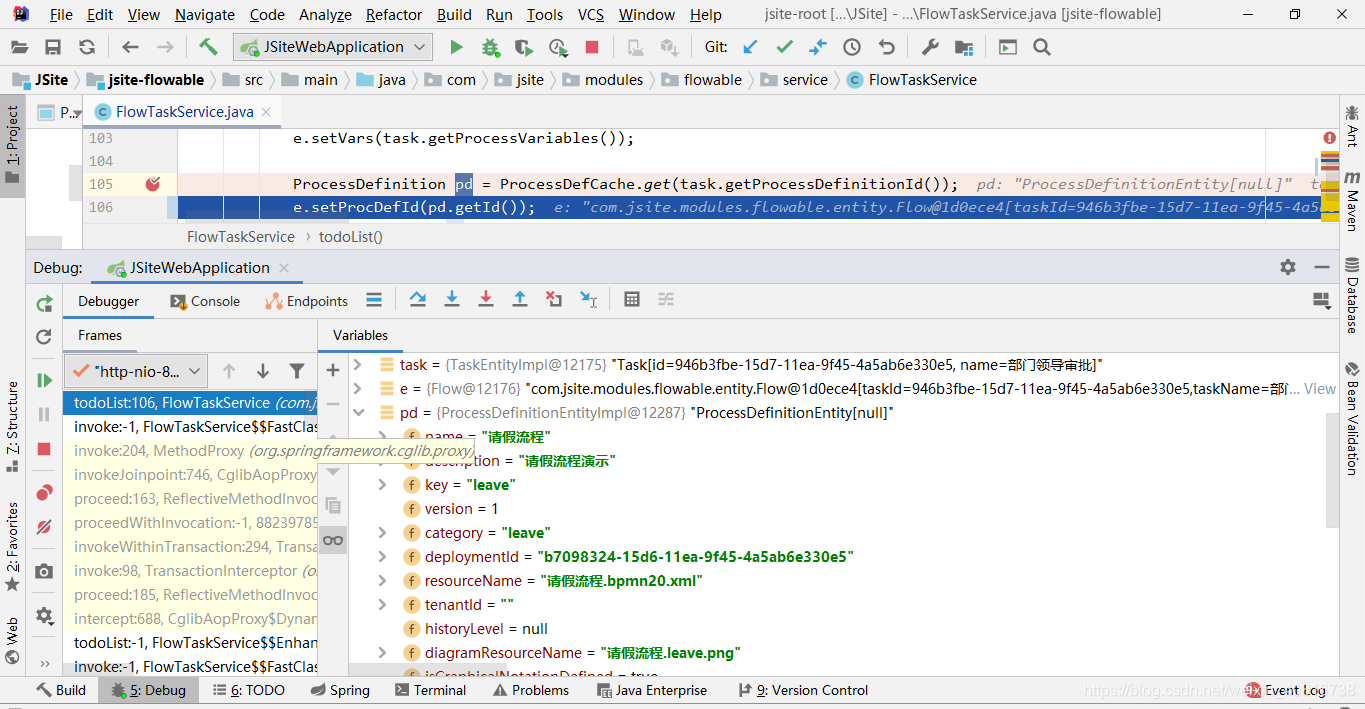This screenshot has width=1365, height=709.
Task: Step Out in debugger toolbar
Action: coord(520,299)
